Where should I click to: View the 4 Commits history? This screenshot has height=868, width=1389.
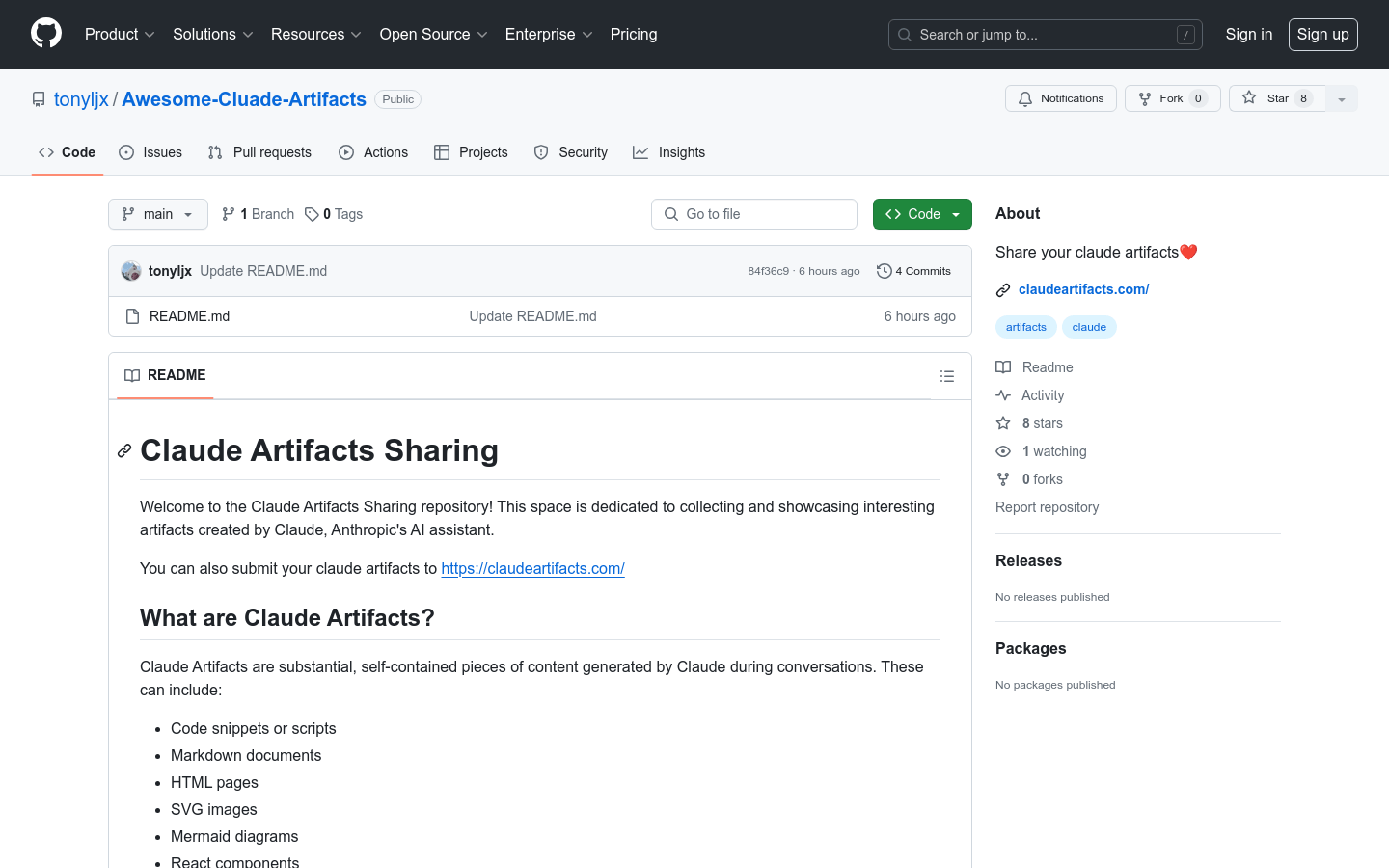coord(913,271)
